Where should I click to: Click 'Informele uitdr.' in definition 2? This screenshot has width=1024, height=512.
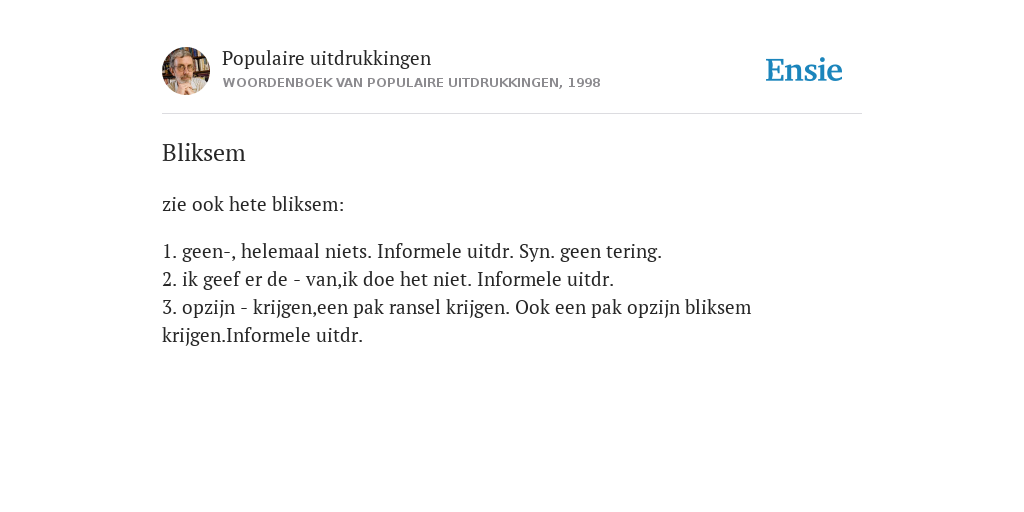click(x=546, y=280)
